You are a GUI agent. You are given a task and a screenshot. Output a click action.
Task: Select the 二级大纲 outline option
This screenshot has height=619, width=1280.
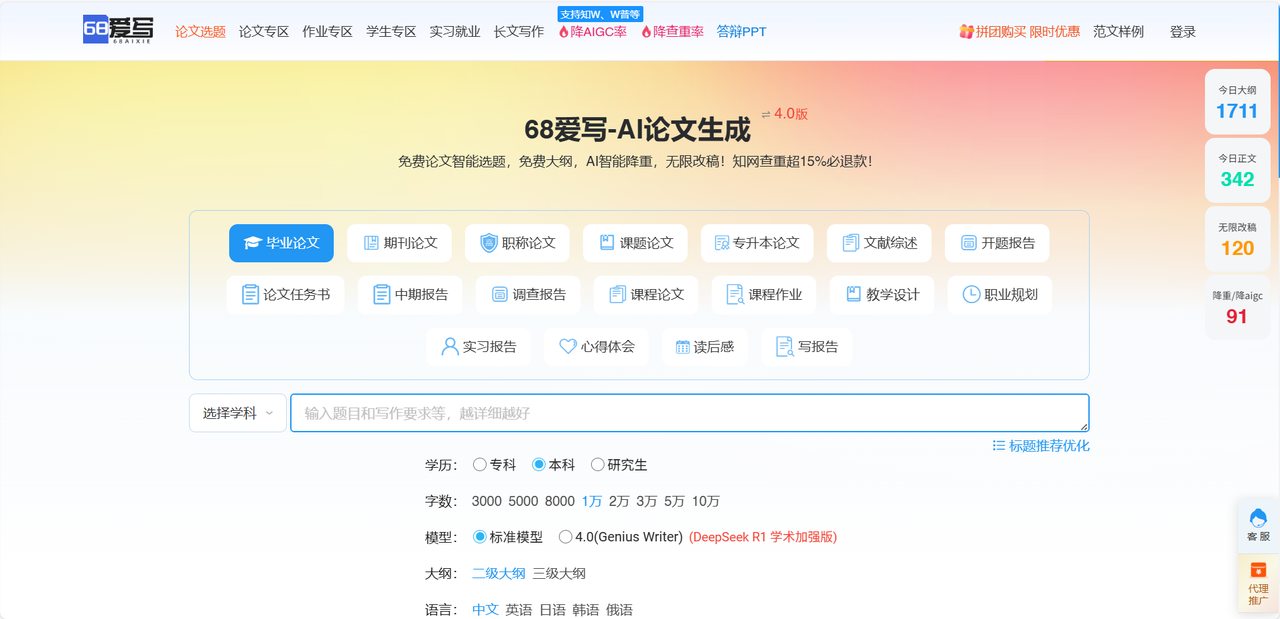click(499, 573)
